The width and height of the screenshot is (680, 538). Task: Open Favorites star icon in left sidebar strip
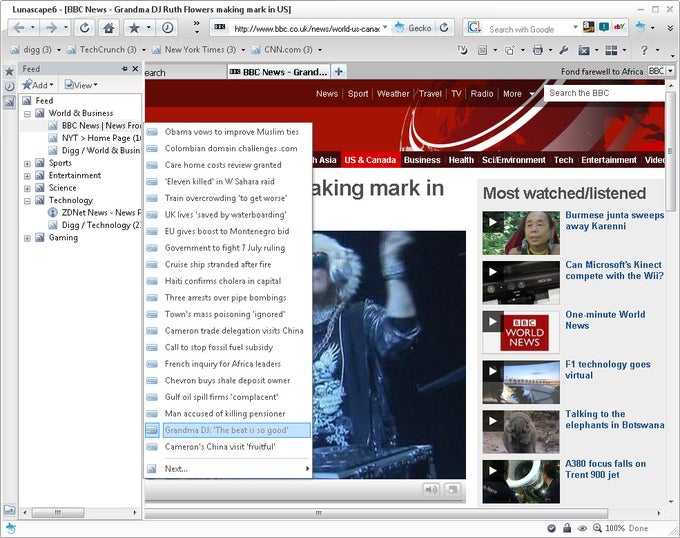[x=9, y=71]
